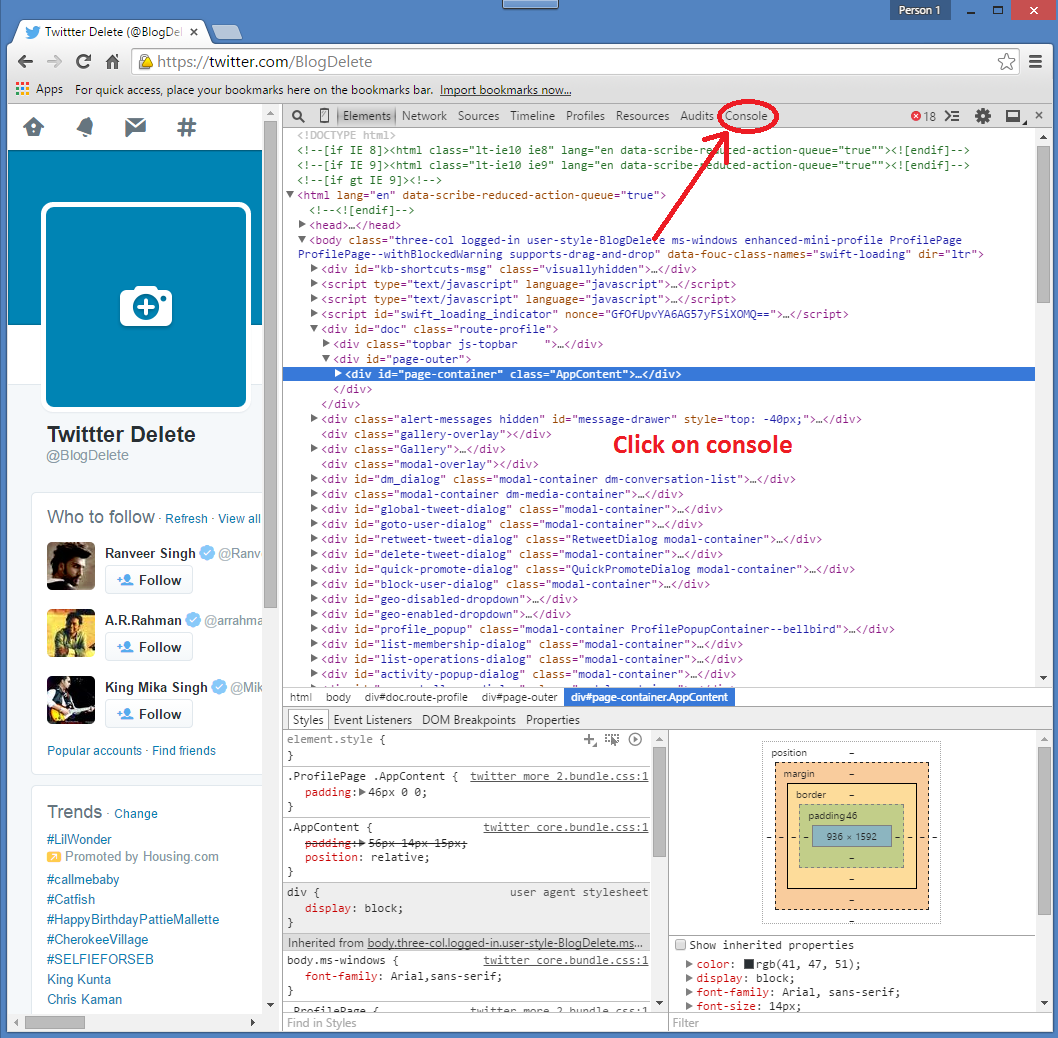Open the Event Listeners tab
1058x1038 pixels.
(372, 720)
